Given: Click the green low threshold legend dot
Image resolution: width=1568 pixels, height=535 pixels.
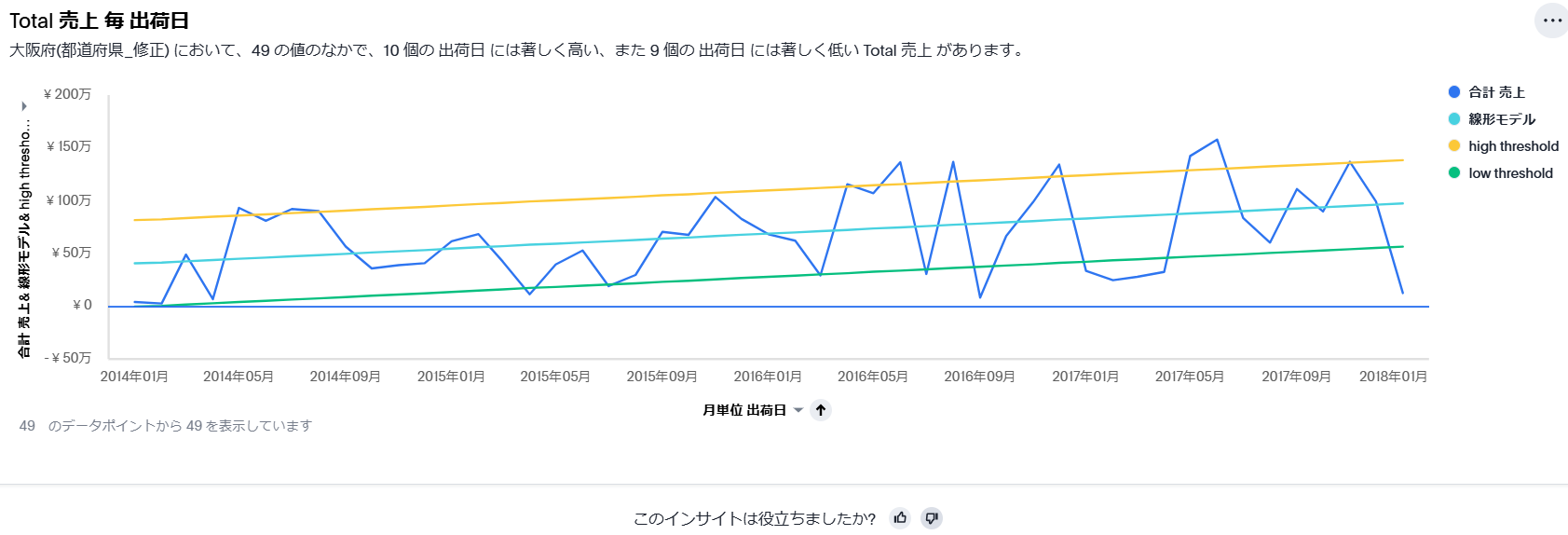Looking at the screenshot, I should 1454,172.
